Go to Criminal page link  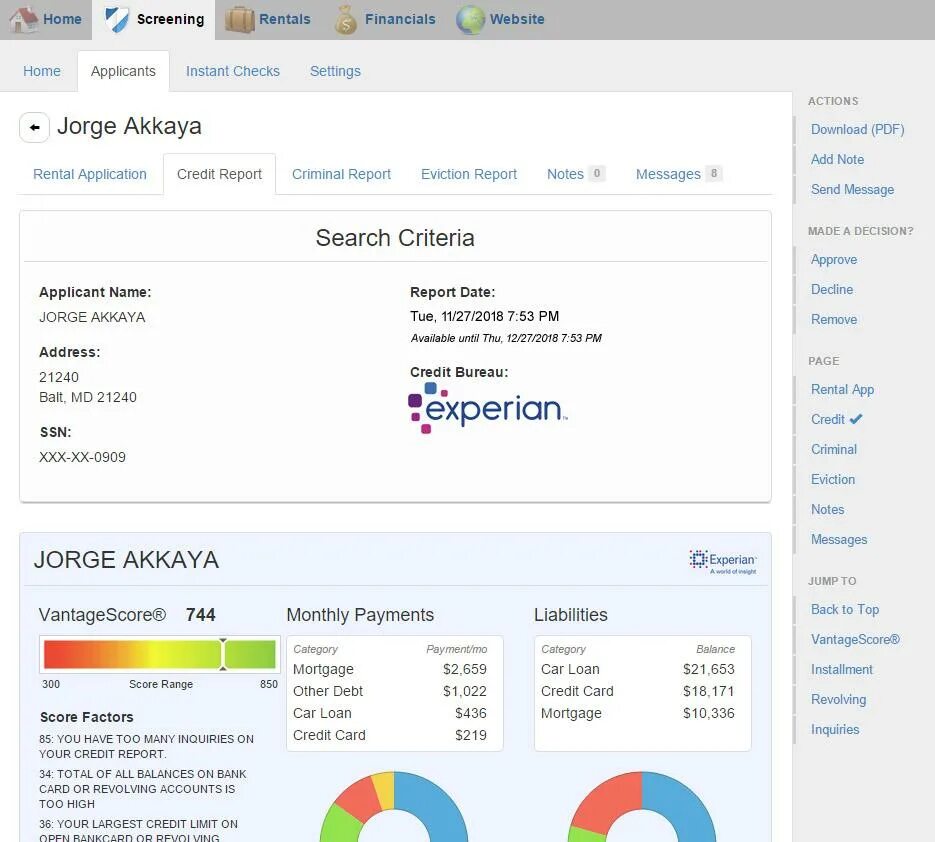[834, 449]
